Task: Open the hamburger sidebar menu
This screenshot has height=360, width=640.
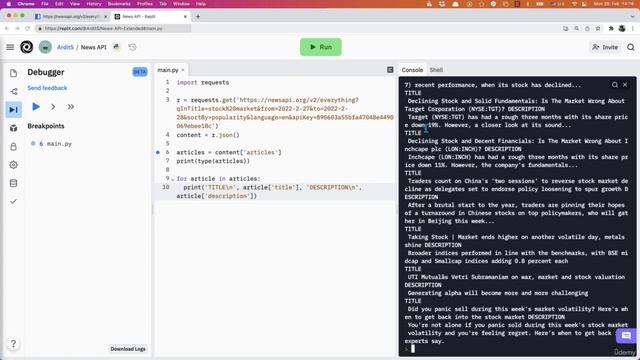Action: click(10, 47)
